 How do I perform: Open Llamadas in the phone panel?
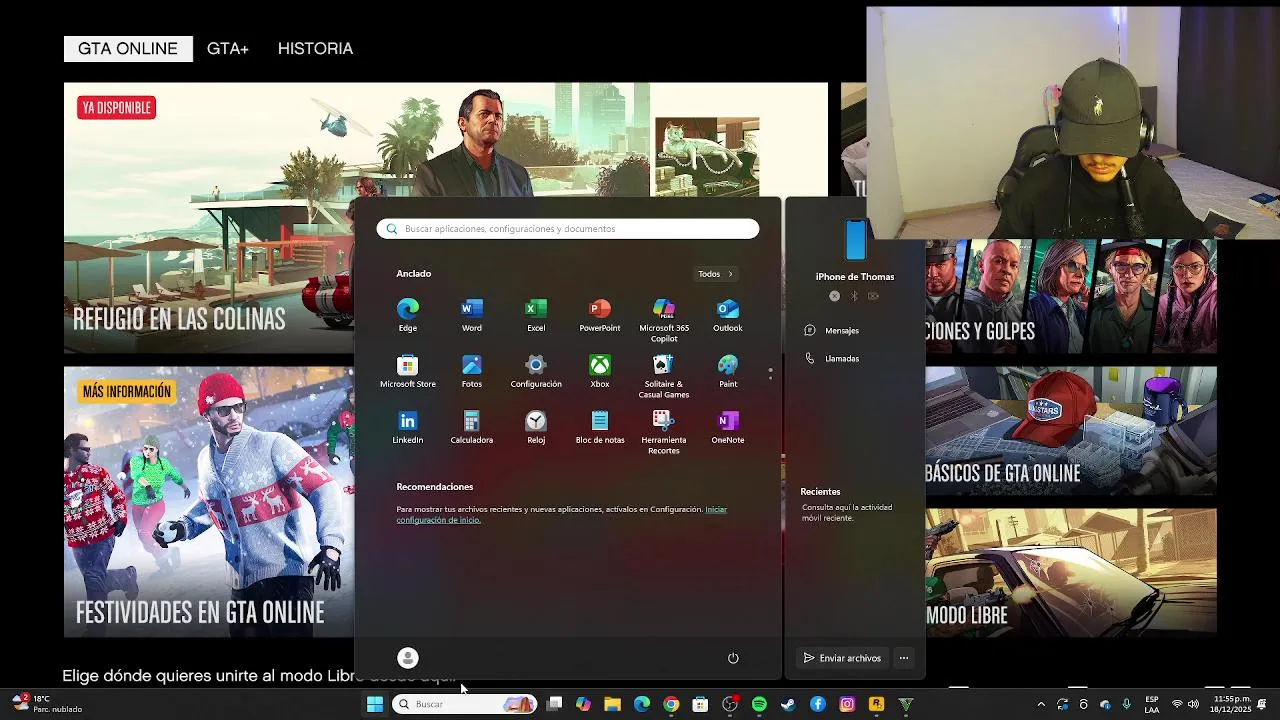coord(832,358)
